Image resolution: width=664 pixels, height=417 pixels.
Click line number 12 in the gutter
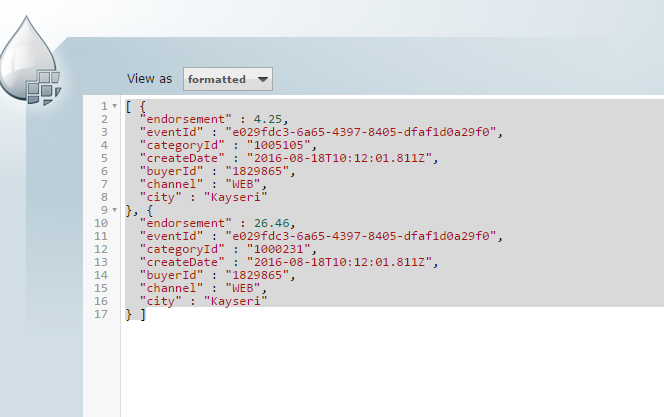pos(101,249)
